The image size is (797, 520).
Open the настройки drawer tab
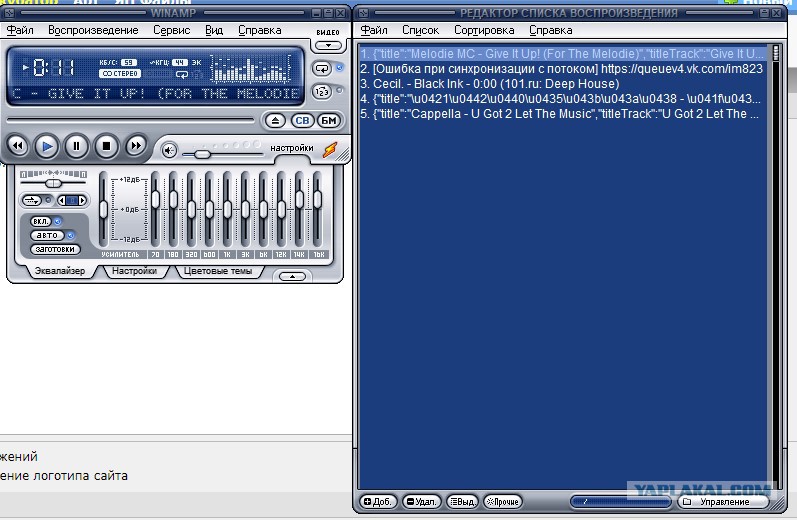pos(291,148)
